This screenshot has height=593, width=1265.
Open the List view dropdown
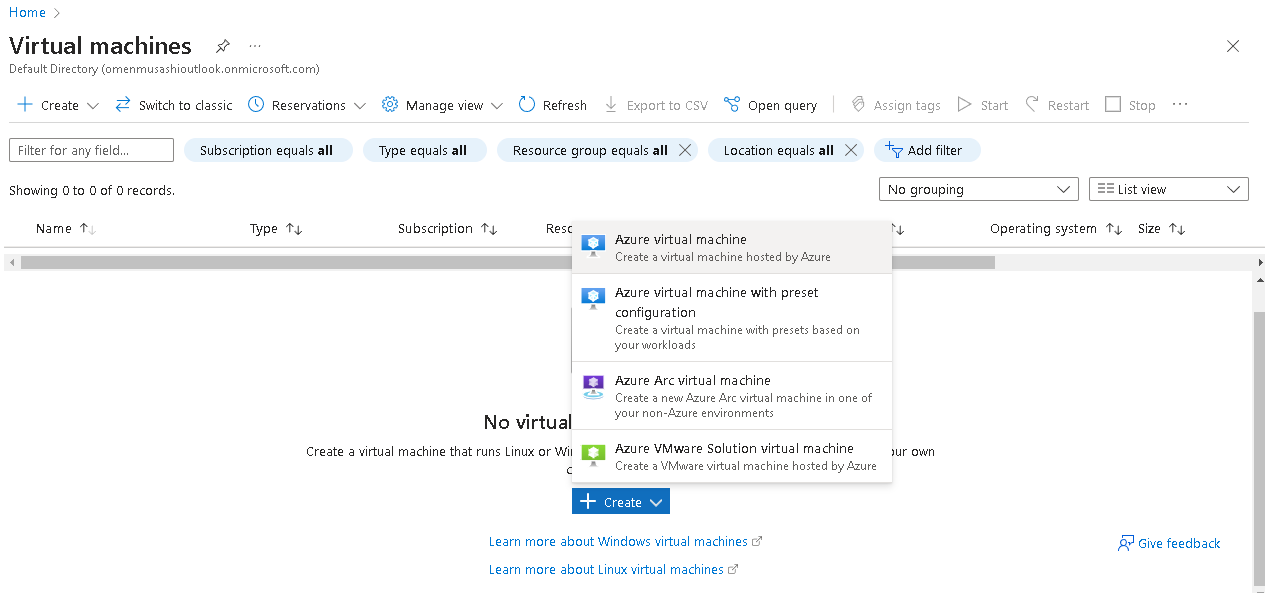(1168, 188)
